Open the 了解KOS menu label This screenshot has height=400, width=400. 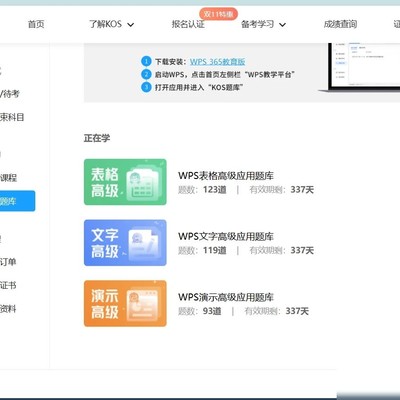pos(105,24)
